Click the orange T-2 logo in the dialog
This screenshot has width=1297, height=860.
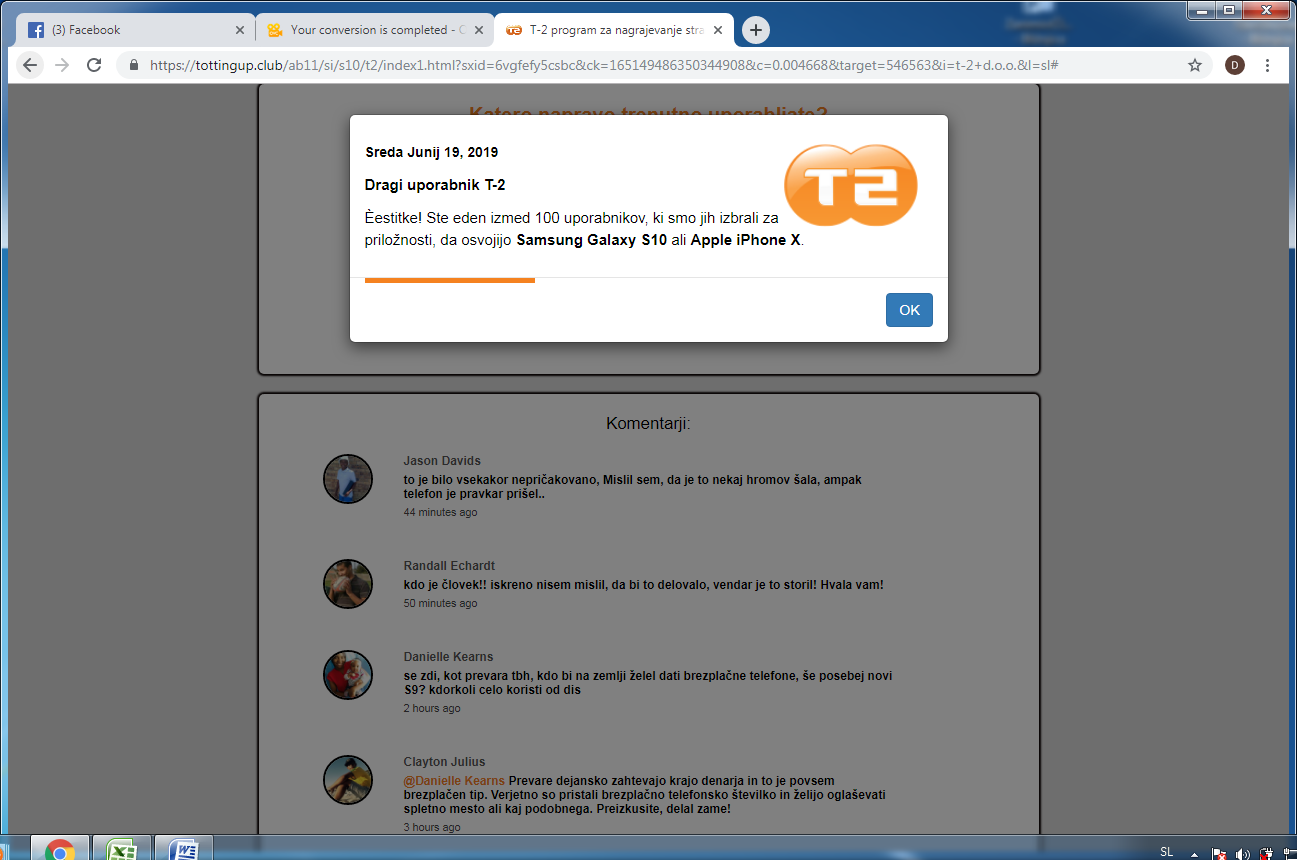[x=850, y=185]
